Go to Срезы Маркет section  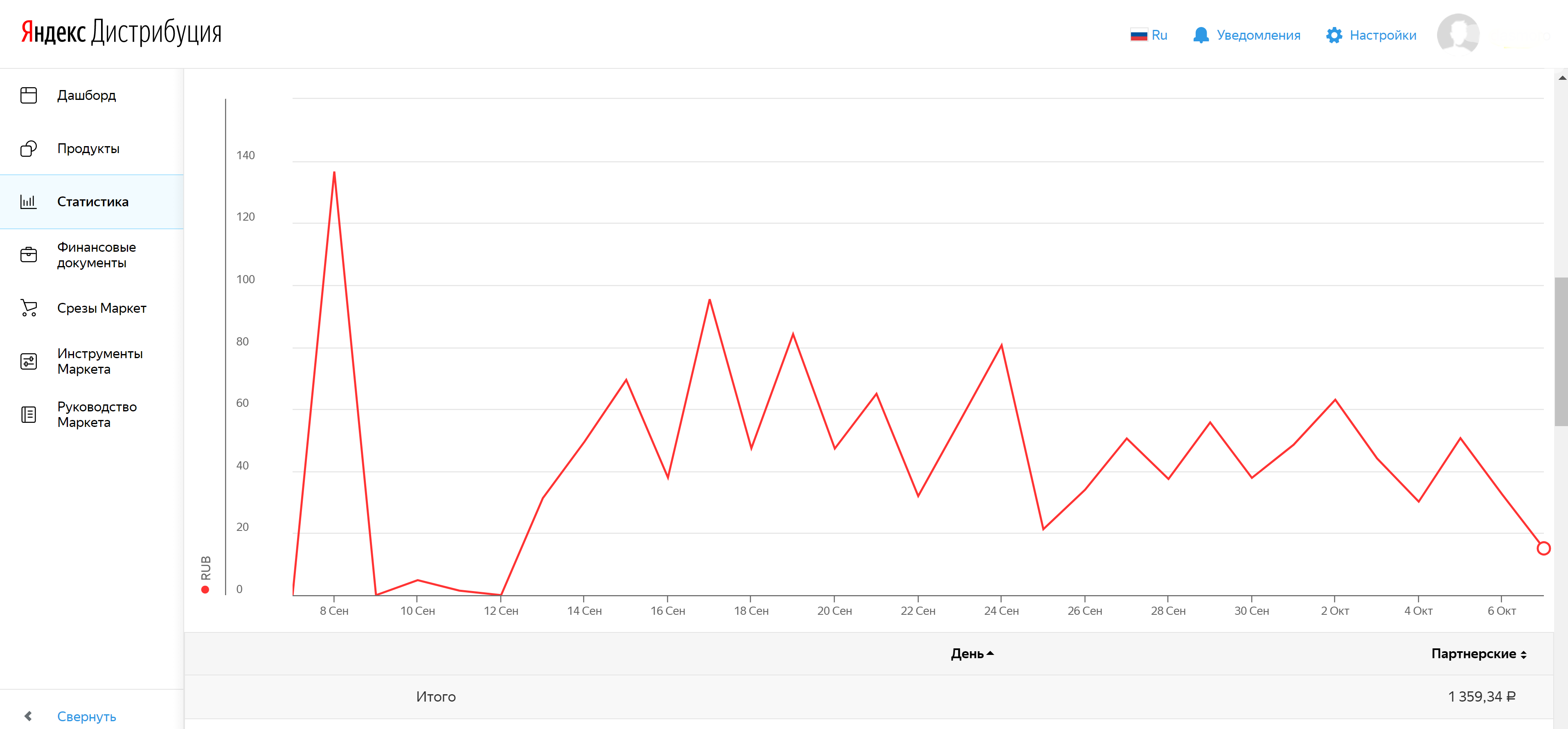[101, 307]
